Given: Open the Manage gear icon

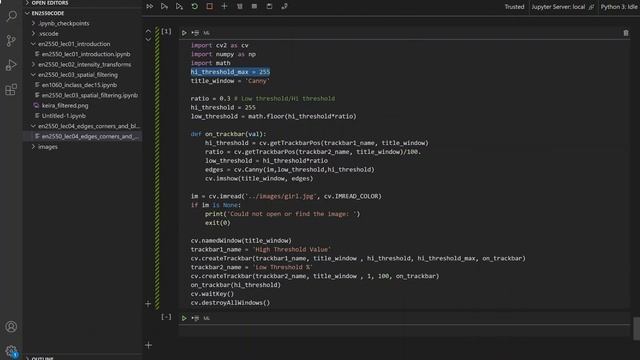Looking at the screenshot, I should (x=11, y=351).
